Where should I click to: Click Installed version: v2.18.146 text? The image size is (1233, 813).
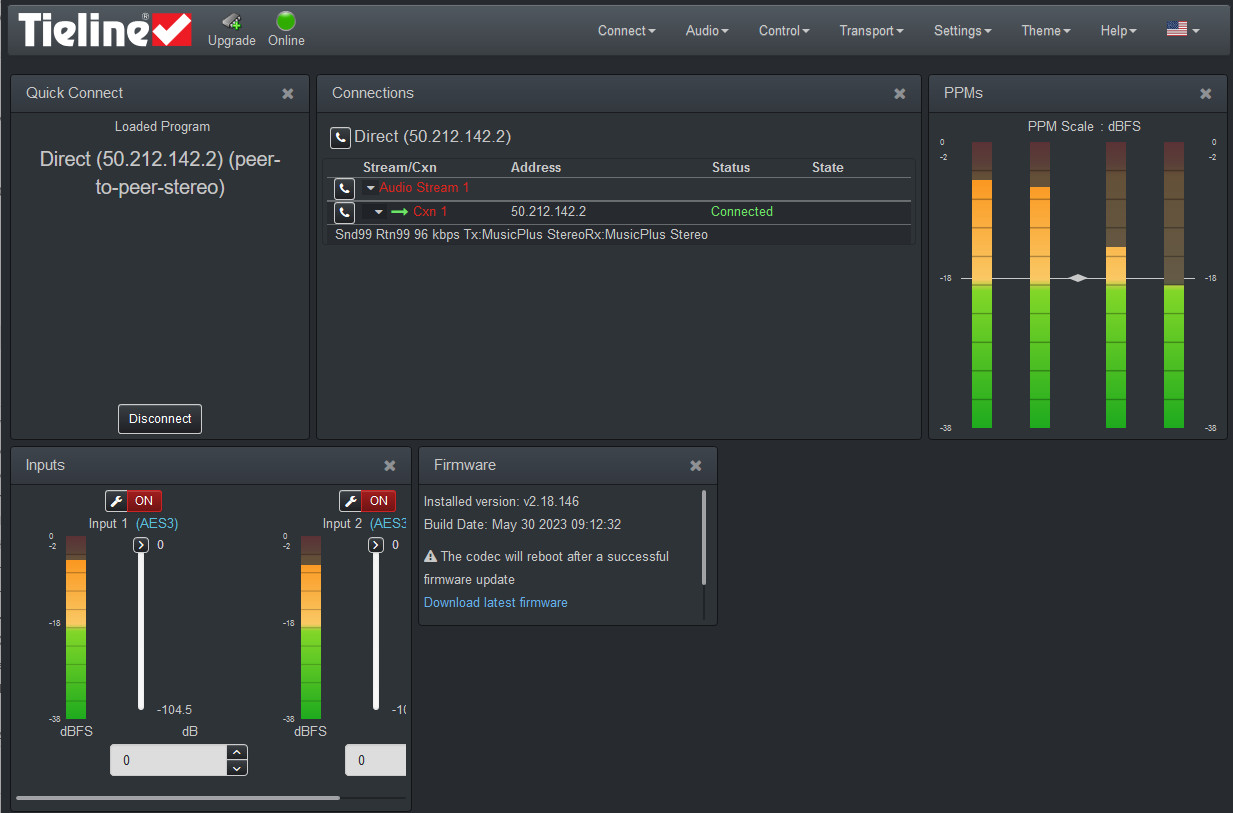click(x=501, y=501)
